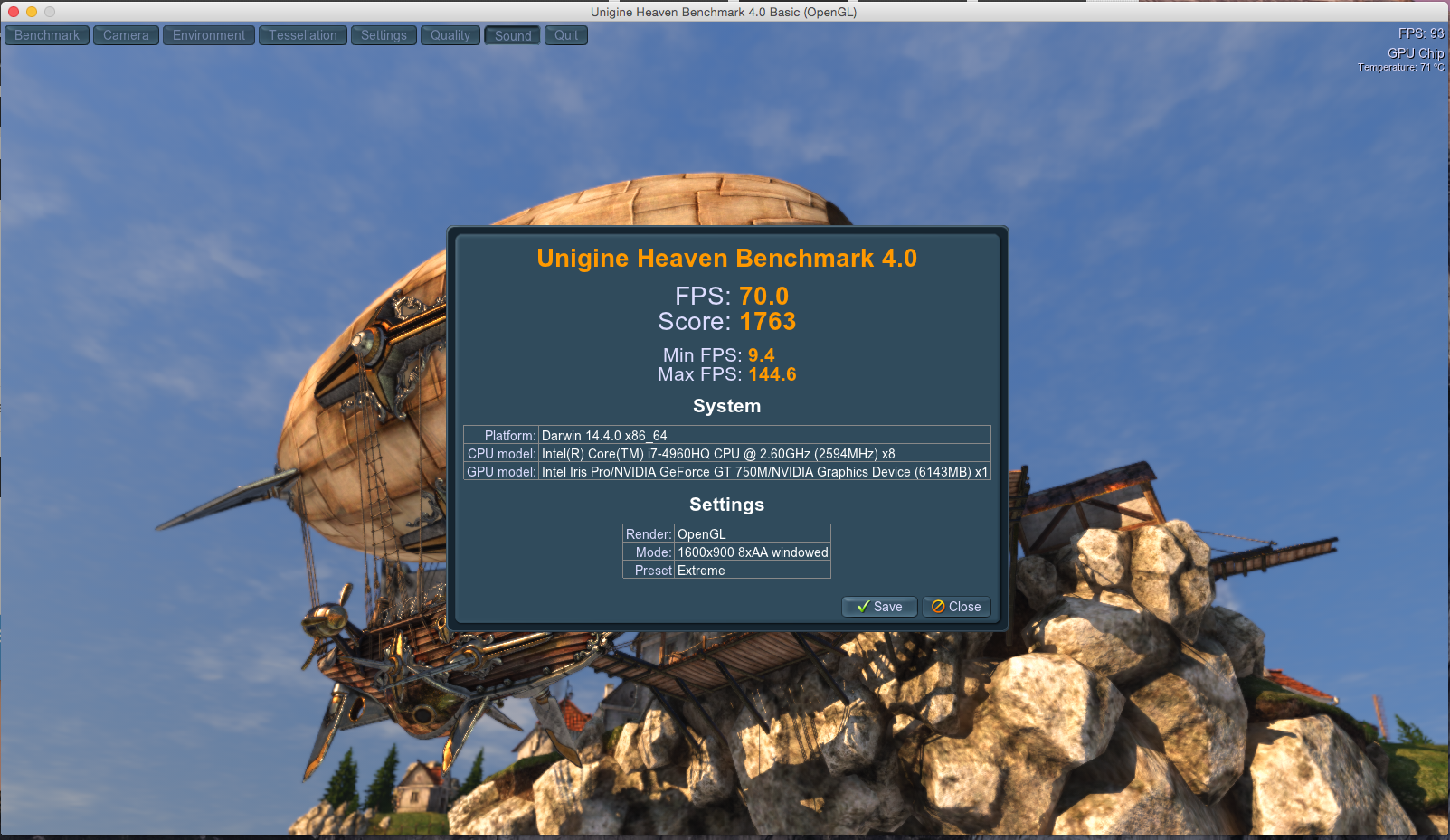Click the orange cancel icon on Close

tap(938, 607)
